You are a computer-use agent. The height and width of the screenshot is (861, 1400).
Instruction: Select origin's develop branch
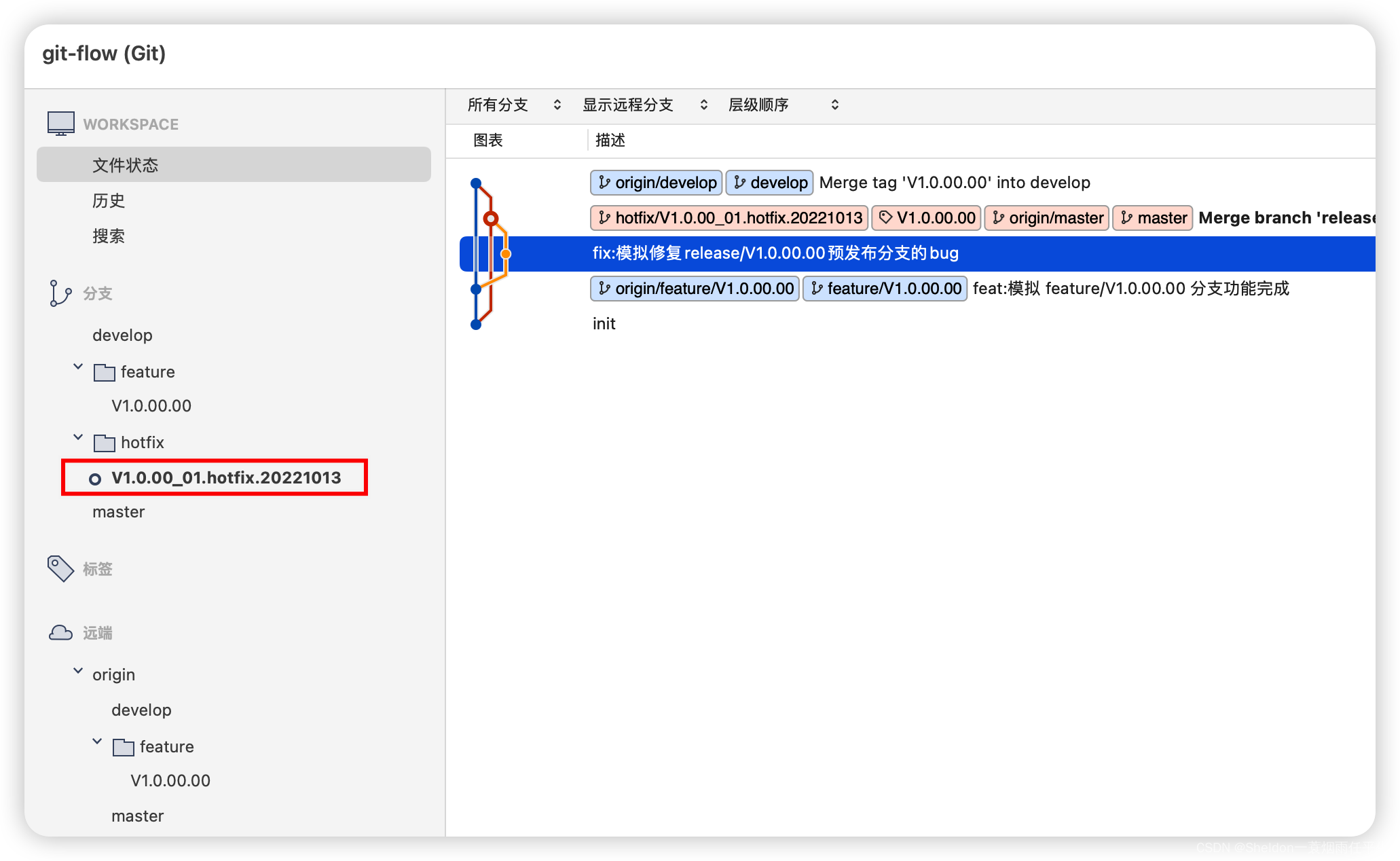click(x=141, y=710)
